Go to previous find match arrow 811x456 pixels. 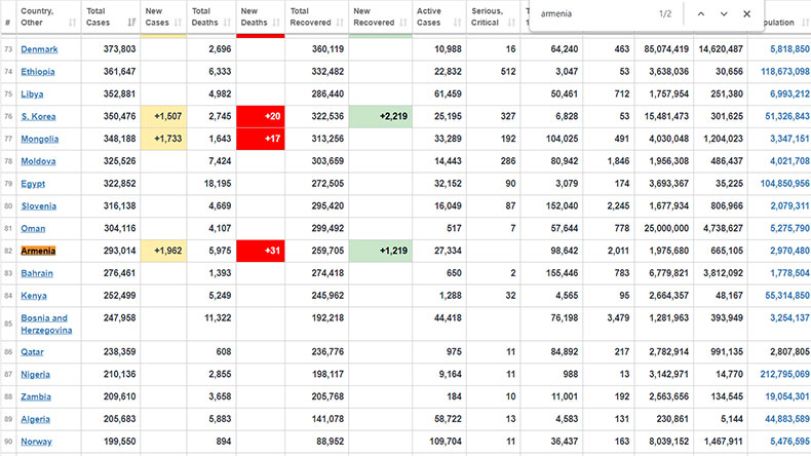[701, 14]
